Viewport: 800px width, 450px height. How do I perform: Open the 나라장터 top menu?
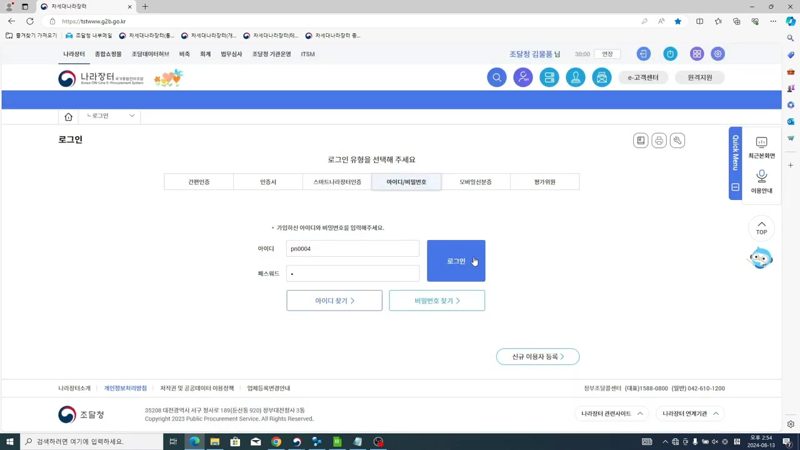tap(74, 54)
